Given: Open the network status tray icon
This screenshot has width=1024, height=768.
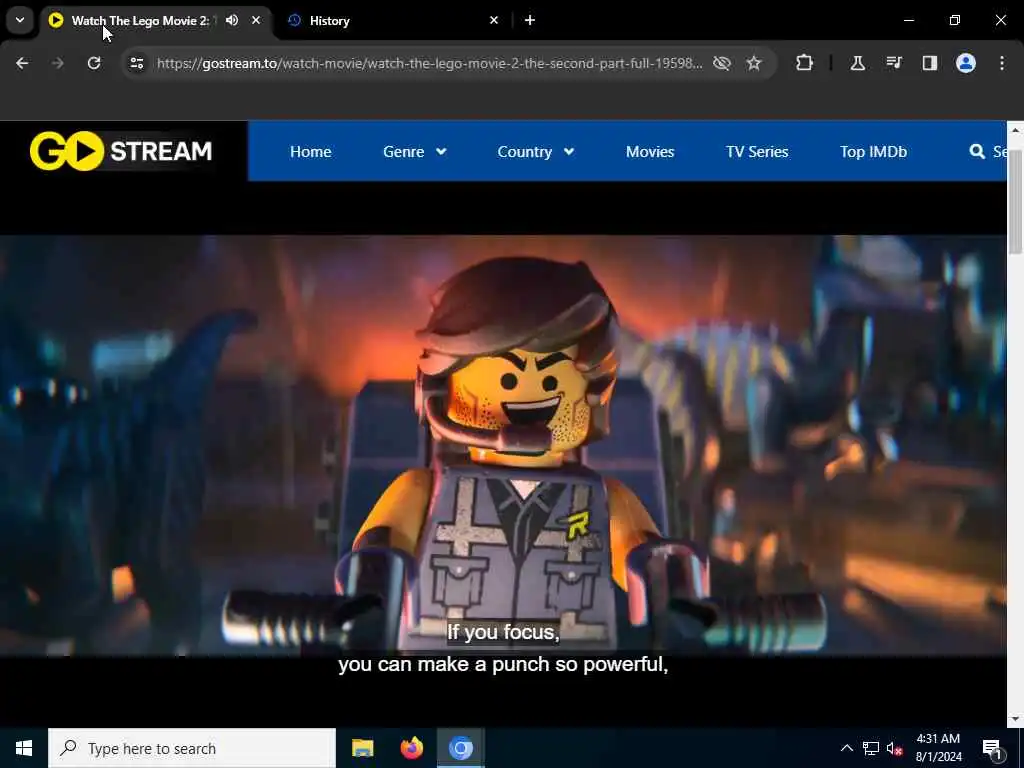Looking at the screenshot, I should tap(871, 748).
